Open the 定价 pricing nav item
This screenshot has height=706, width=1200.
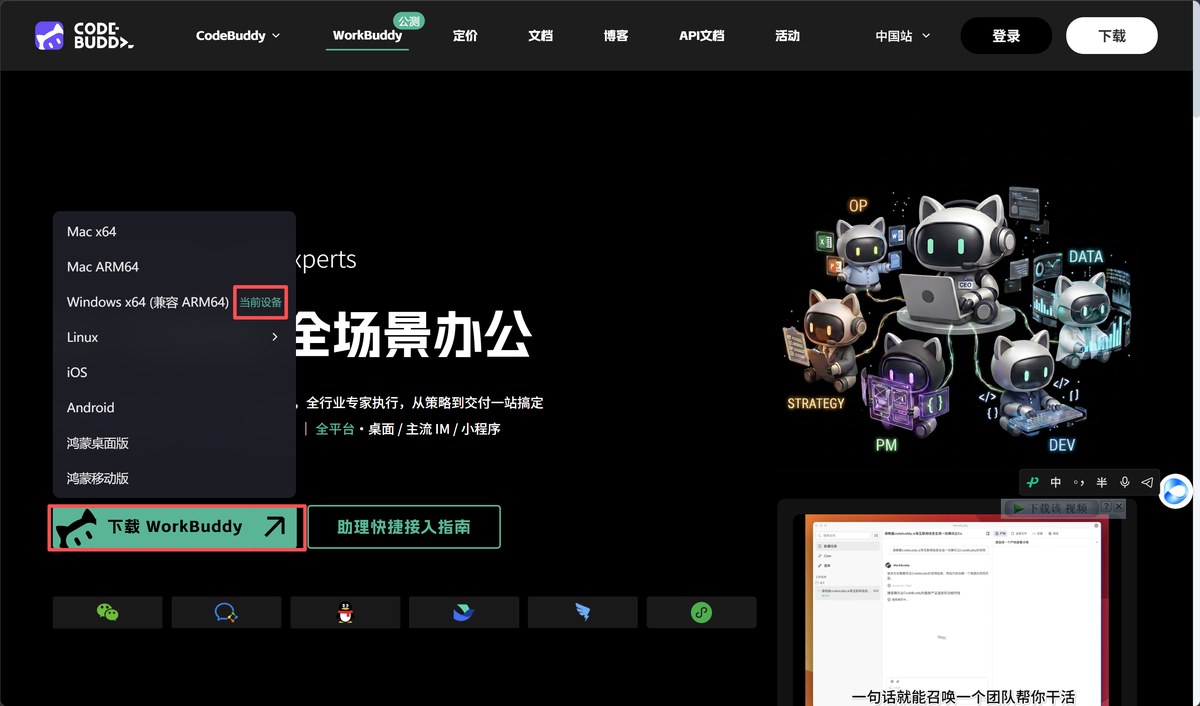pos(465,35)
